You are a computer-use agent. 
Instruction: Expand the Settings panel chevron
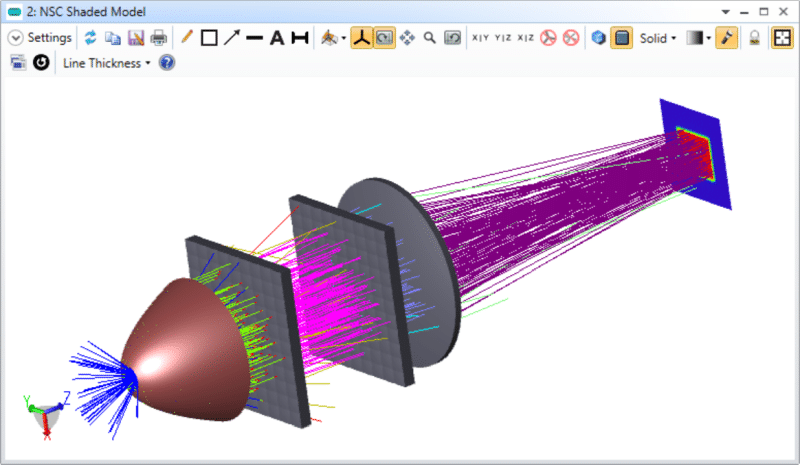pos(16,38)
